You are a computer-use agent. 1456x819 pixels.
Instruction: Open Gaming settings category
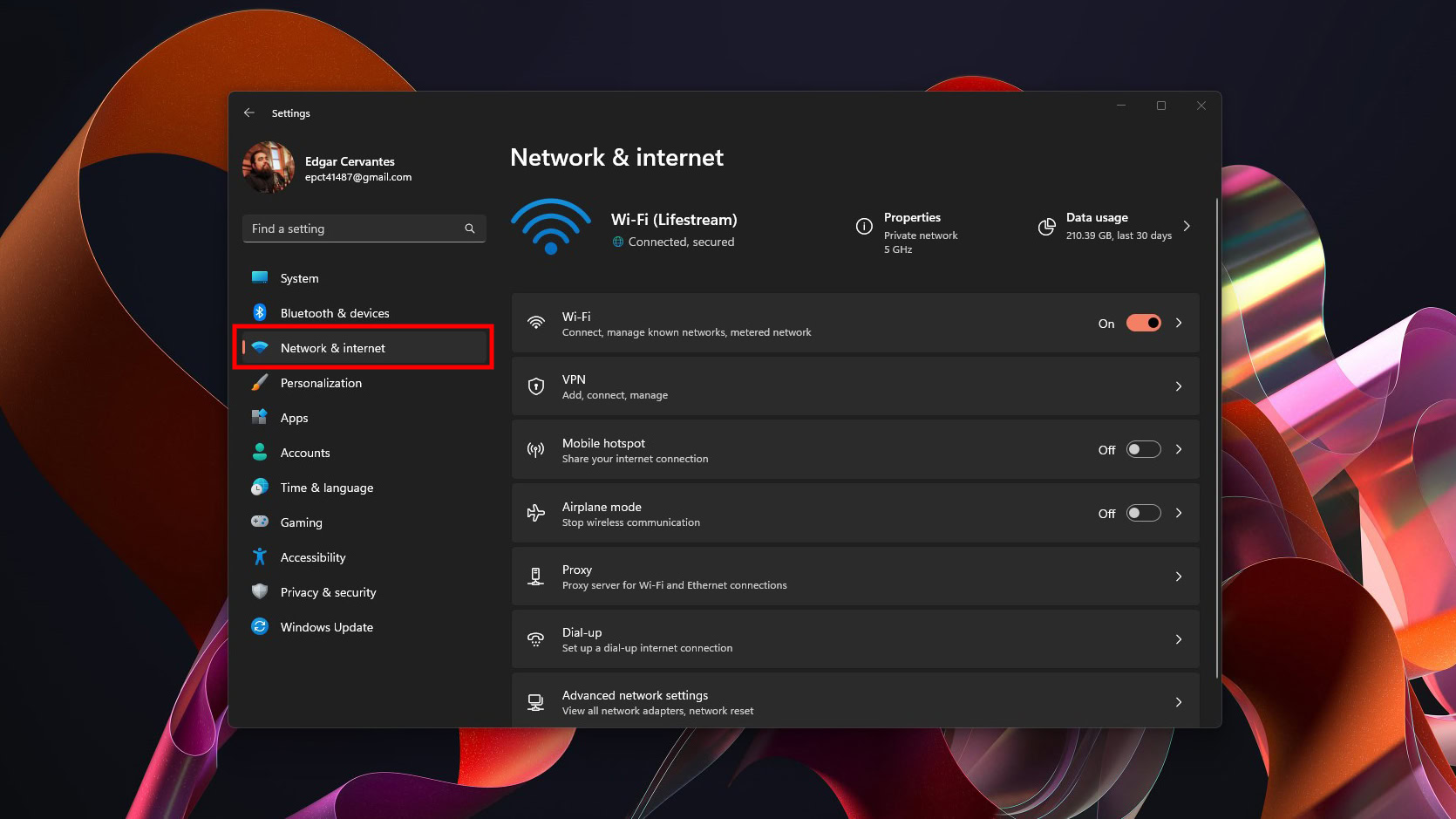click(364, 522)
